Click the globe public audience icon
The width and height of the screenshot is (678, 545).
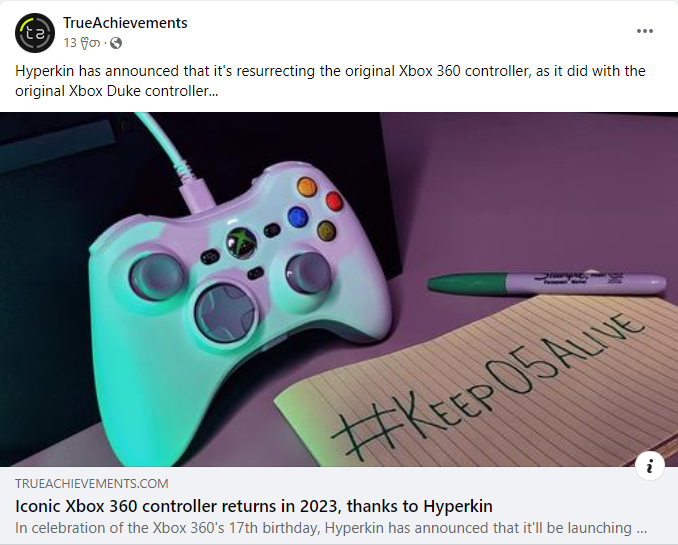tap(116, 43)
